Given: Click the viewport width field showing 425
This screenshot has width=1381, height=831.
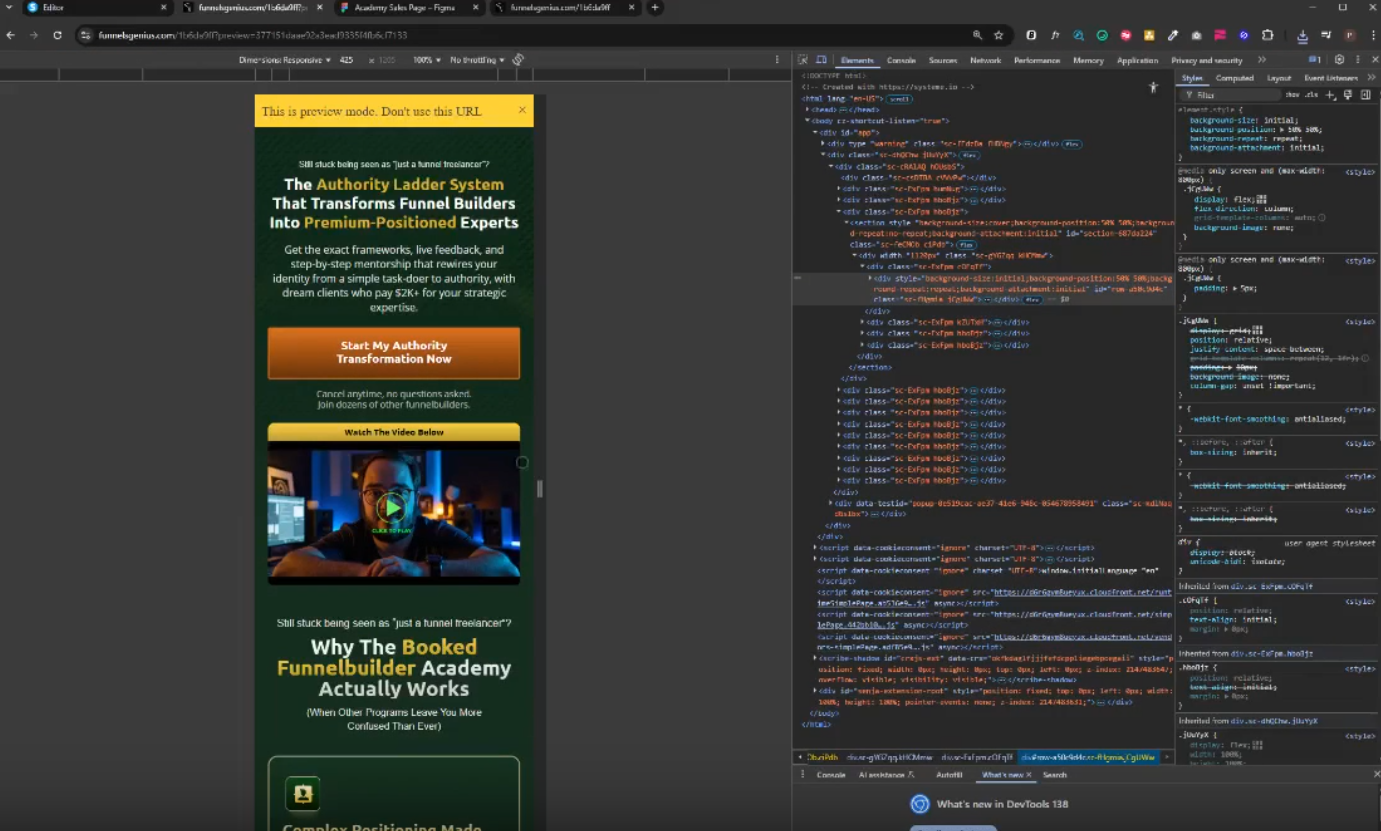Looking at the screenshot, I should pos(347,60).
